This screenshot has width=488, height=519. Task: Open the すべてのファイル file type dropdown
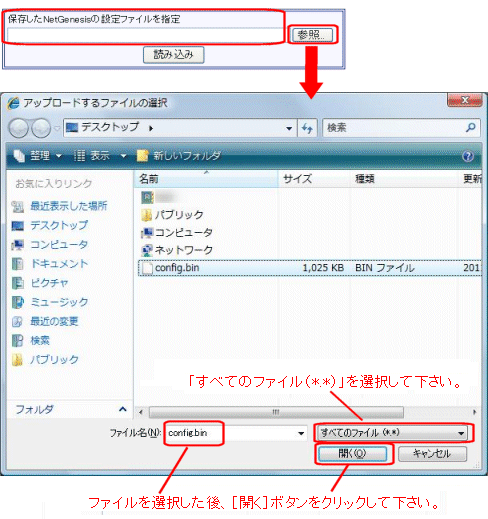[392, 433]
